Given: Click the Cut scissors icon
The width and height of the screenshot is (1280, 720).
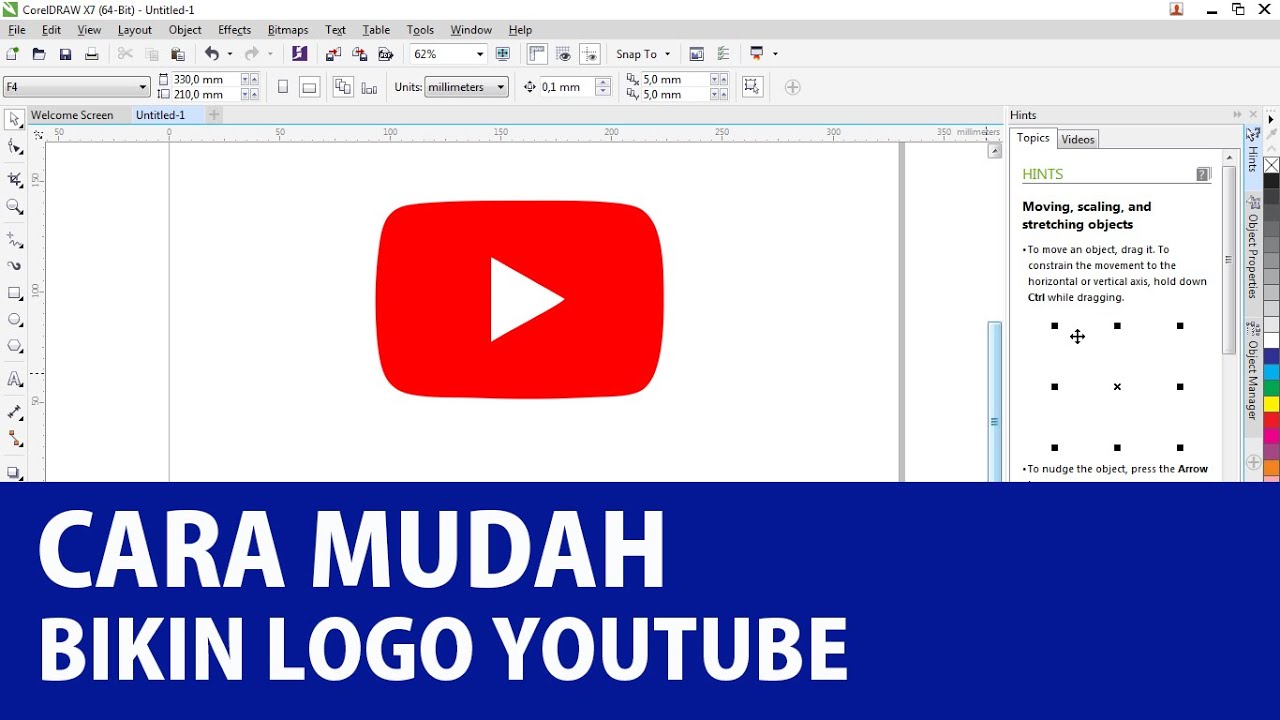Looking at the screenshot, I should coord(125,54).
